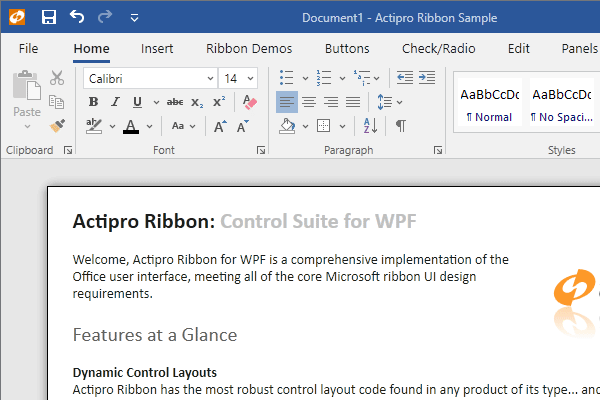Apply shading paint bucket color

tap(287, 126)
